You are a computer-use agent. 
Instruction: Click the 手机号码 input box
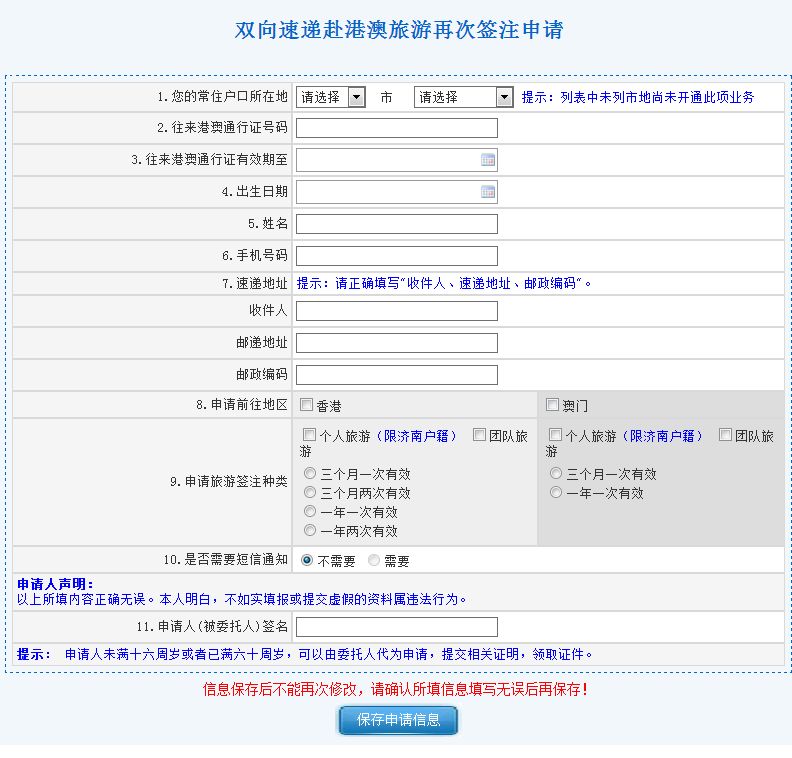click(397, 256)
